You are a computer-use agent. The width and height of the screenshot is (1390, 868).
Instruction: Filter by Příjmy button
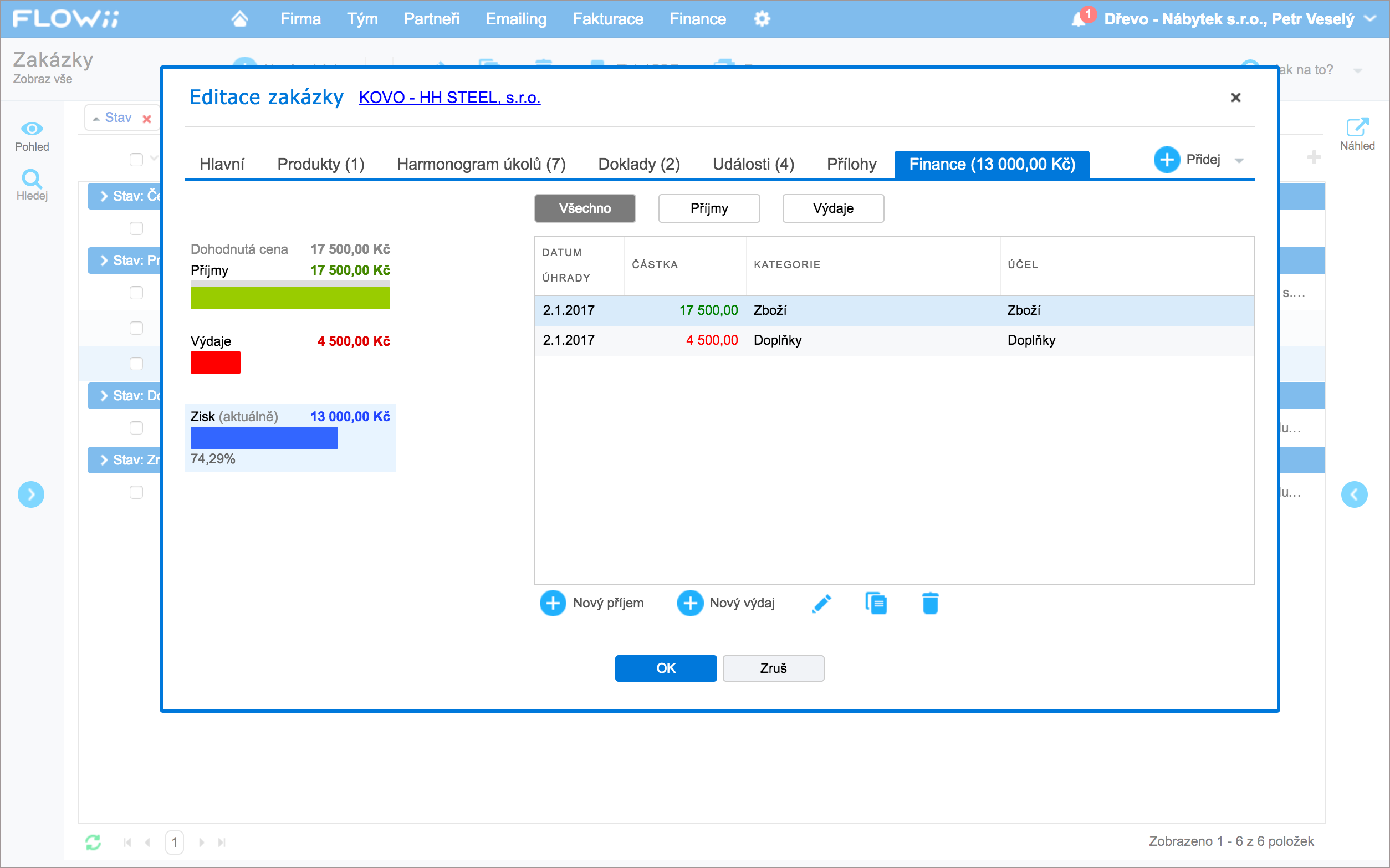(709, 208)
